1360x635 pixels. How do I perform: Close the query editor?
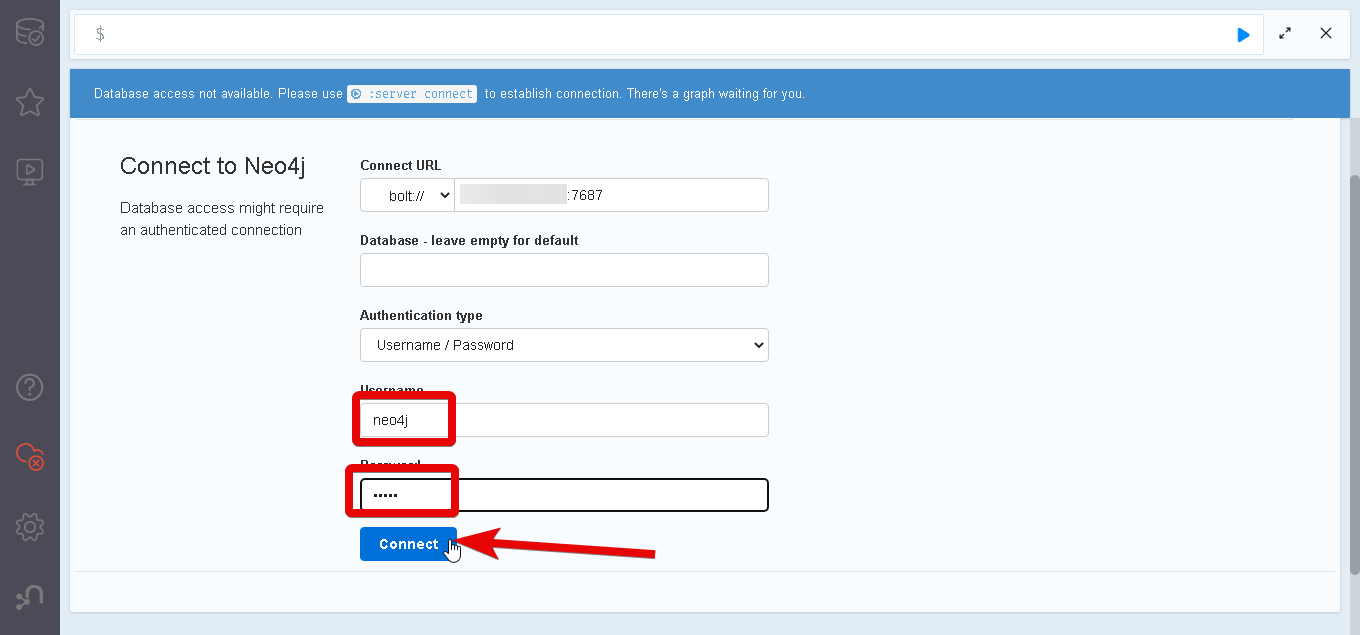click(1326, 34)
